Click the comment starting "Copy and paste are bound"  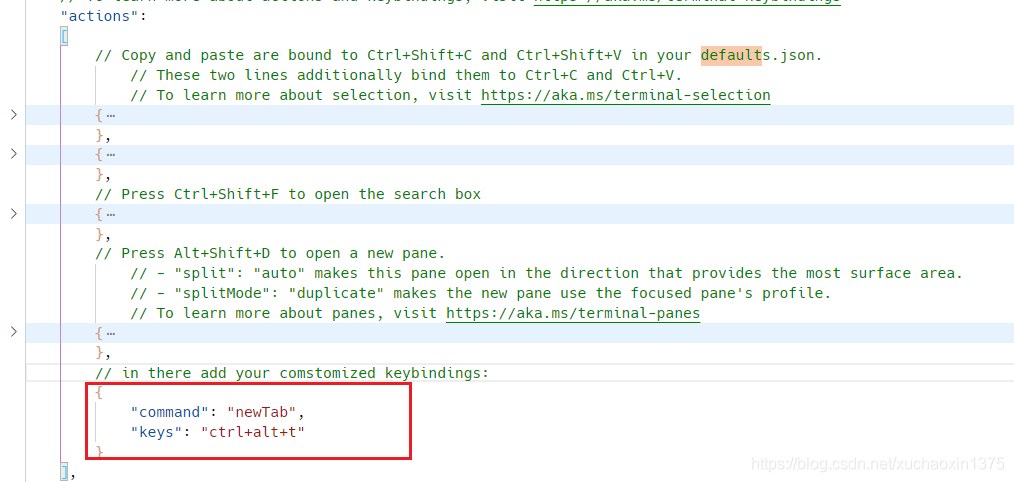click(x=458, y=55)
